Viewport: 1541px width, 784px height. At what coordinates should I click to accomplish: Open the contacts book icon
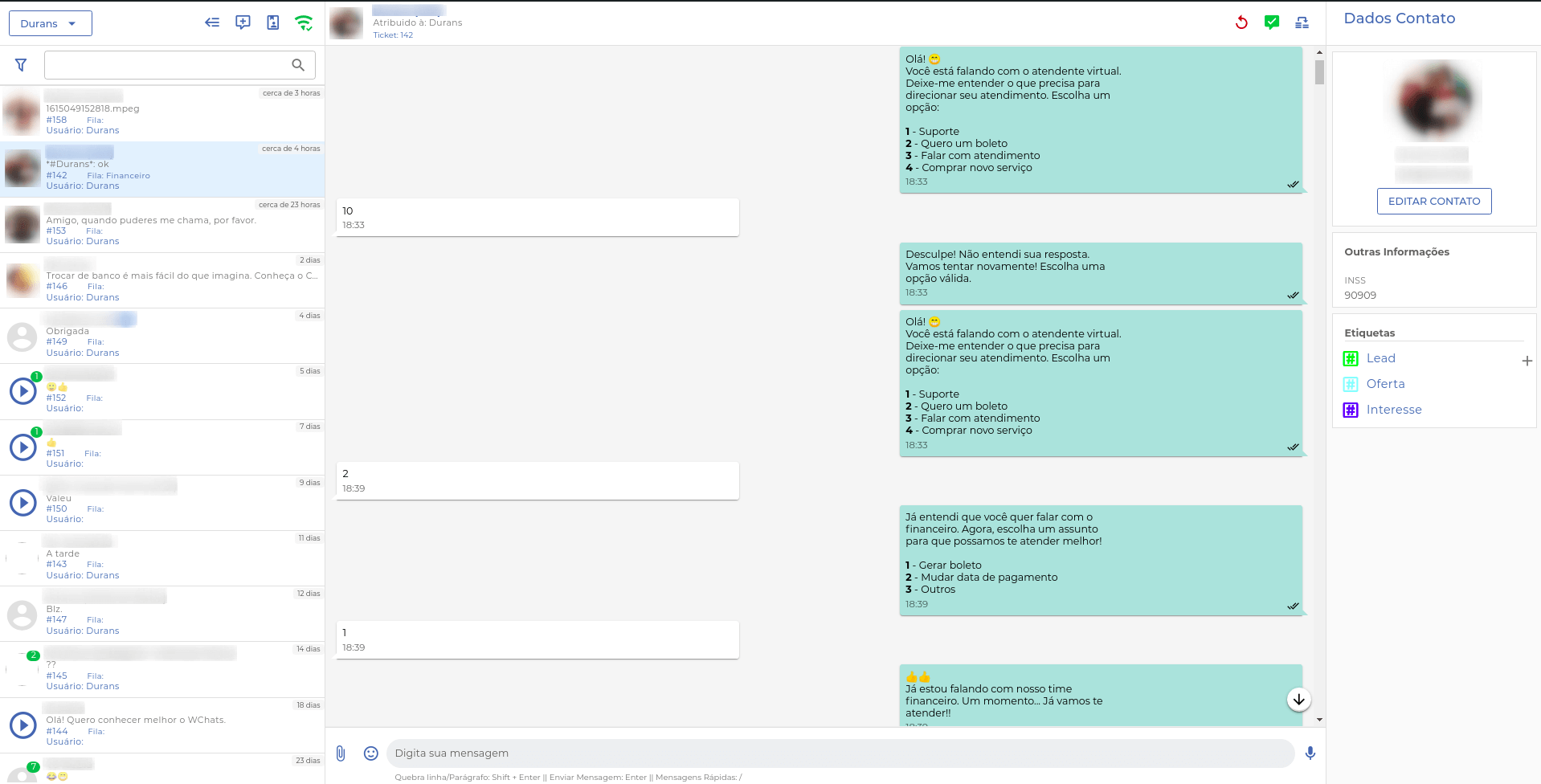pos(273,22)
